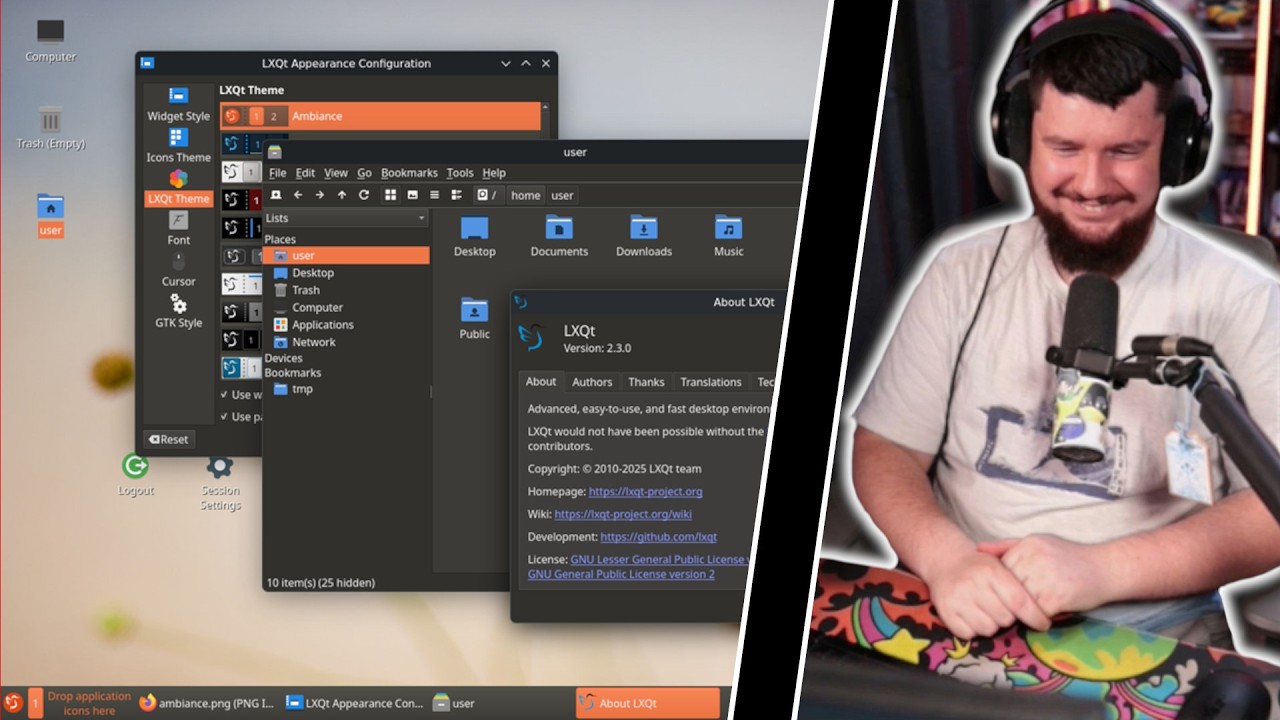This screenshot has height=720, width=1280.
Task: Switch to About LXQt taskbar entry
Action: point(648,703)
